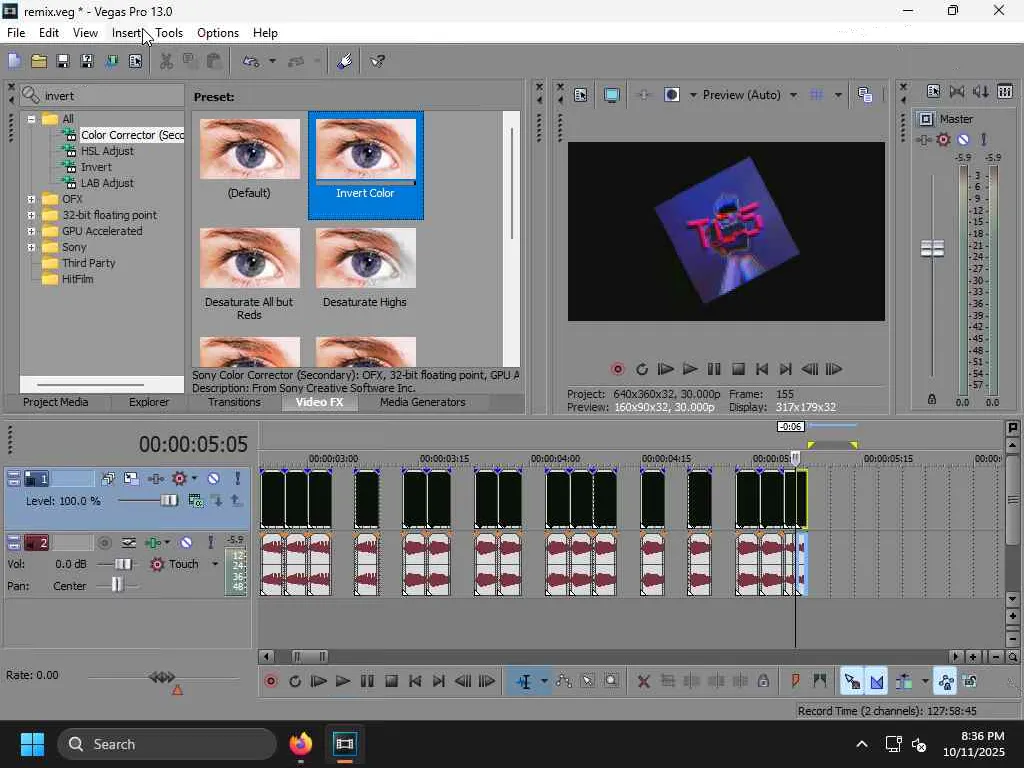The width and height of the screenshot is (1024, 768).
Task: Click the Delete X icon in edit toolbar
Action: pos(643,682)
